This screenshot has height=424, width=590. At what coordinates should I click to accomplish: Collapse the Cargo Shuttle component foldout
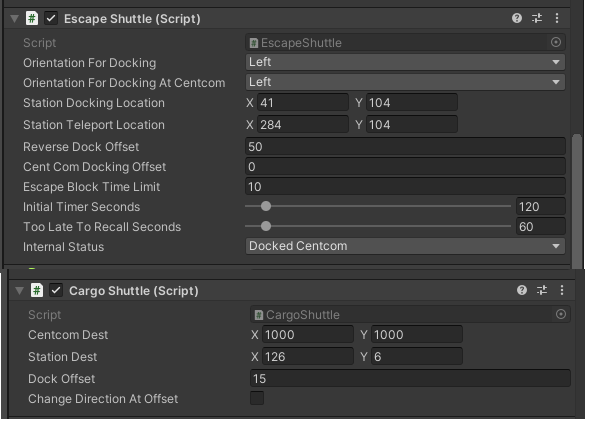[x=19, y=291]
